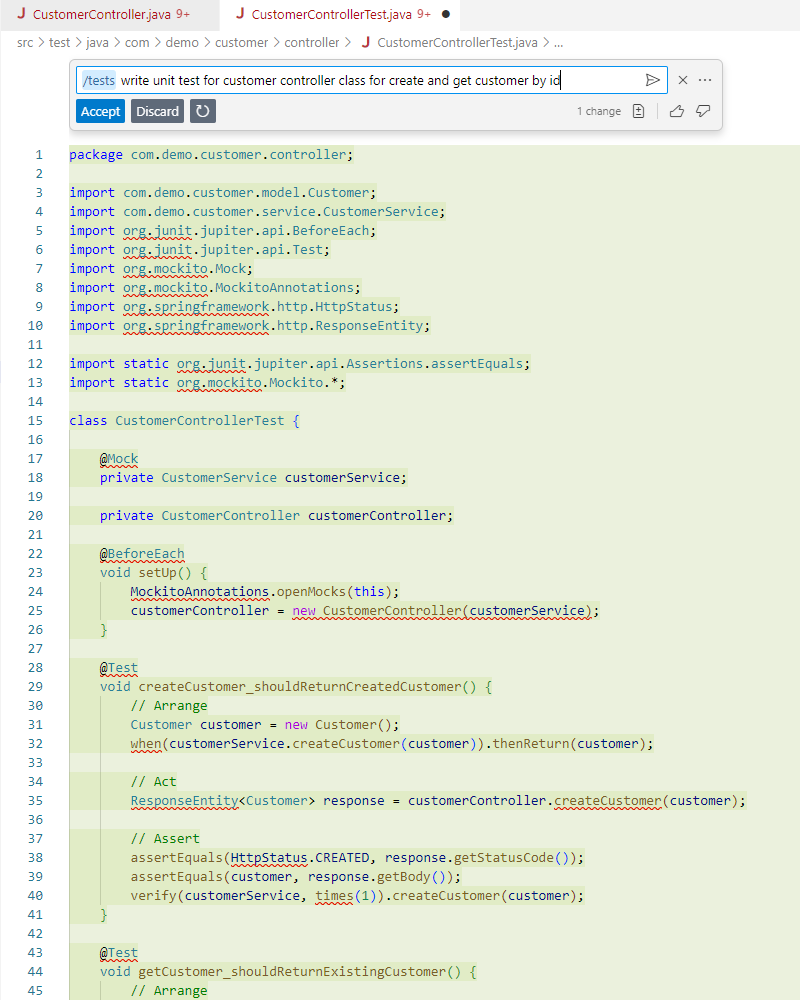Click the static assertEquals import line
Viewport: 800px width, 1000px height.
(x=300, y=364)
